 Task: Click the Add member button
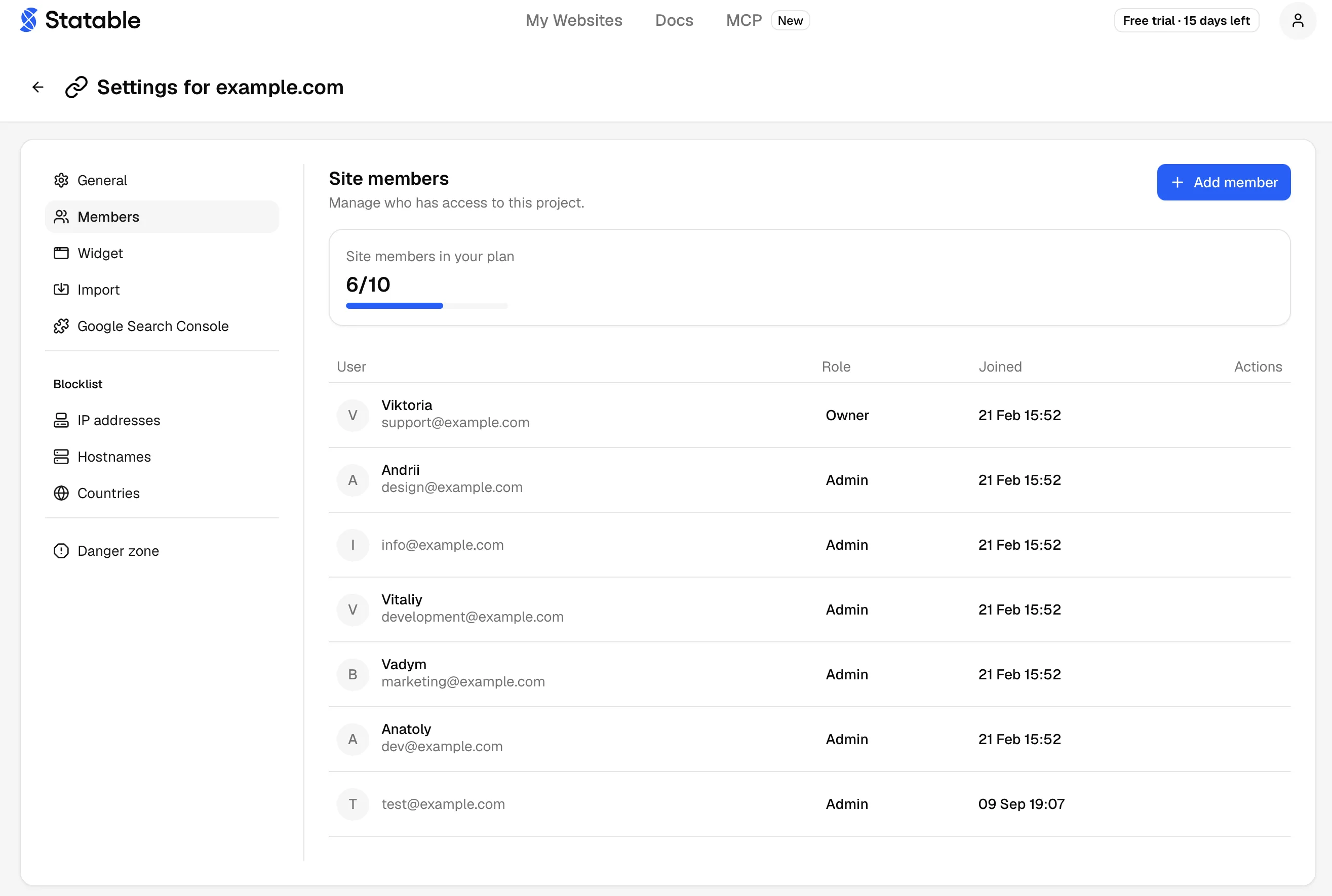(1224, 182)
